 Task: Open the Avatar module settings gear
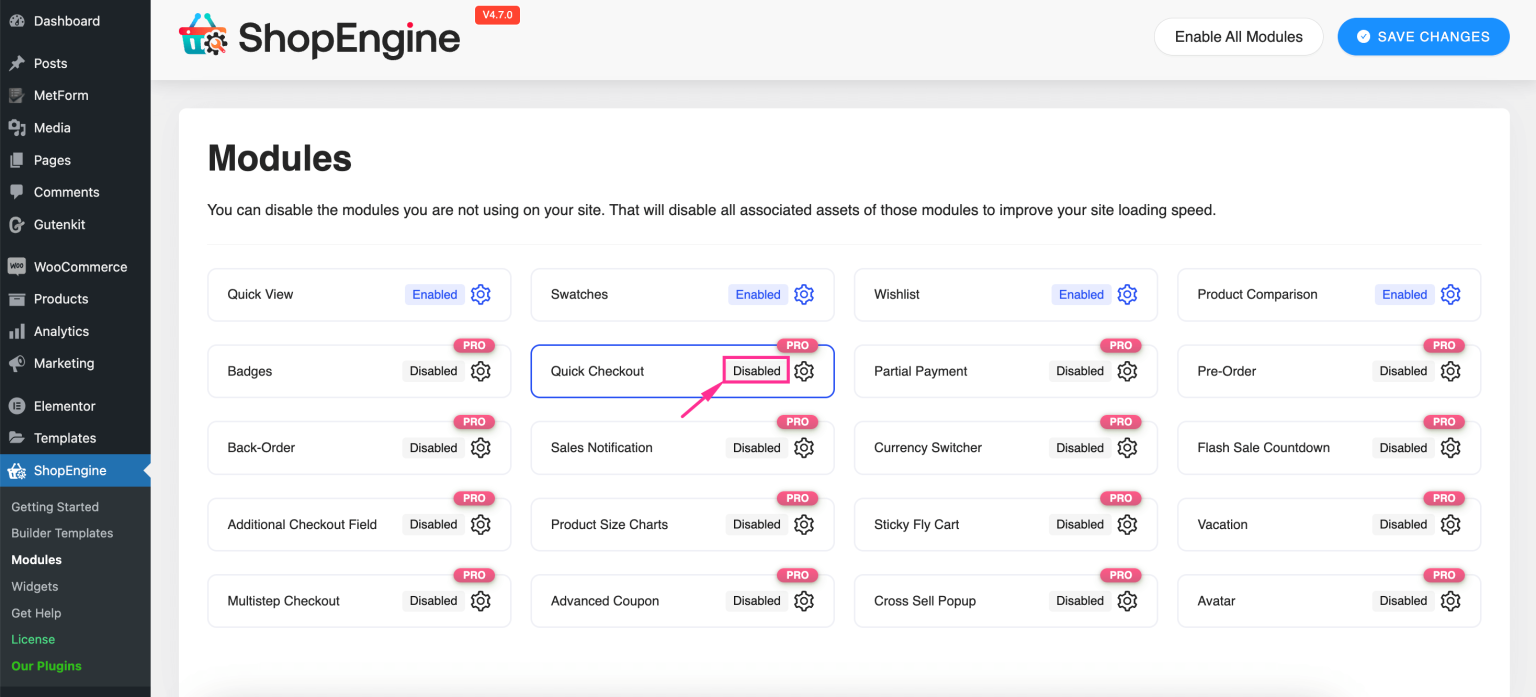coord(1451,600)
